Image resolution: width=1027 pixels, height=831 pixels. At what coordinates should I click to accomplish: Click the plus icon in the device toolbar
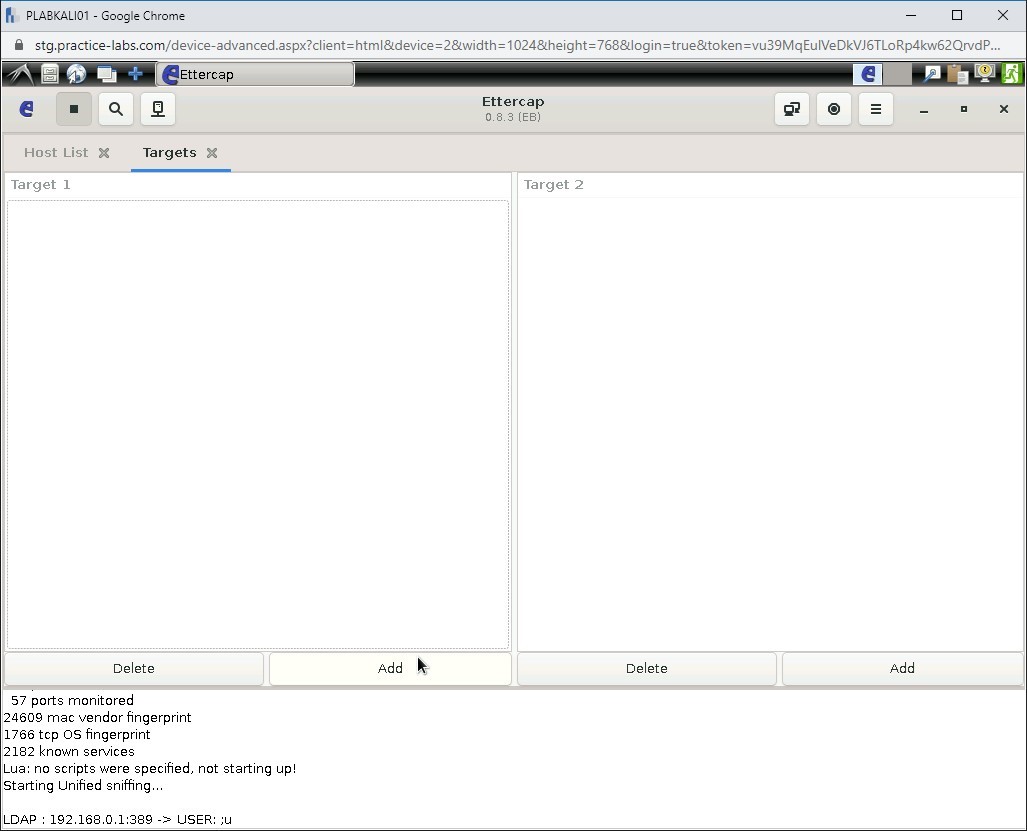[x=135, y=73]
